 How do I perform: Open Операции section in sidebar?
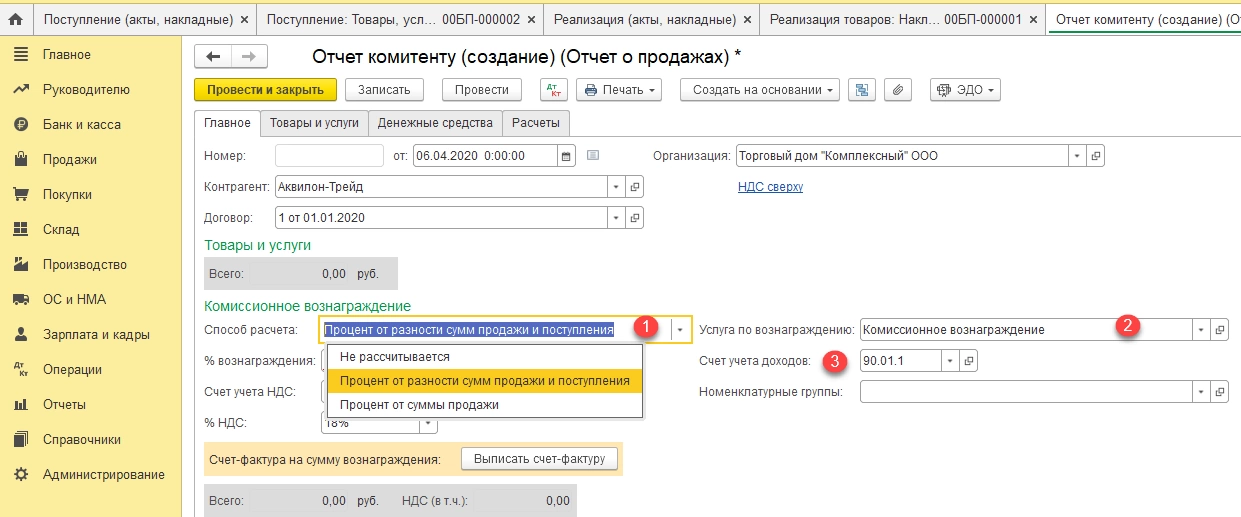tap(72, 369)
